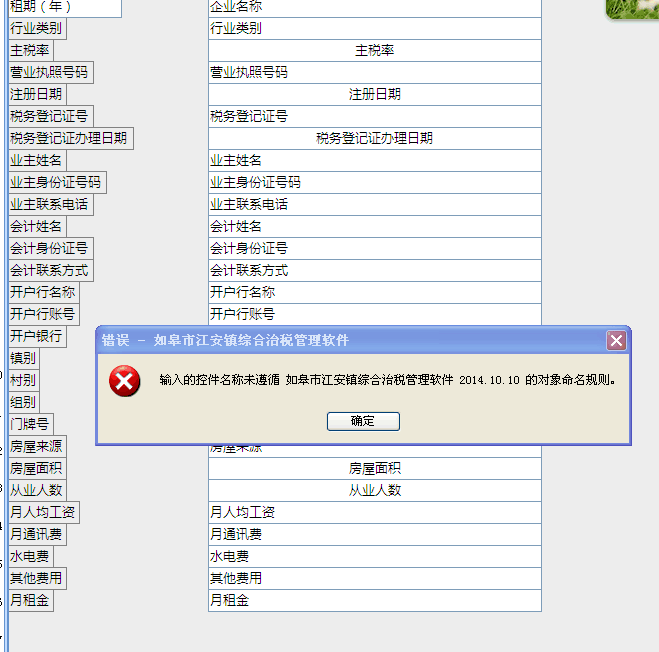The image size is (659, 652).
Task: Click the red error icon in dialog
Action: point(124,381)
